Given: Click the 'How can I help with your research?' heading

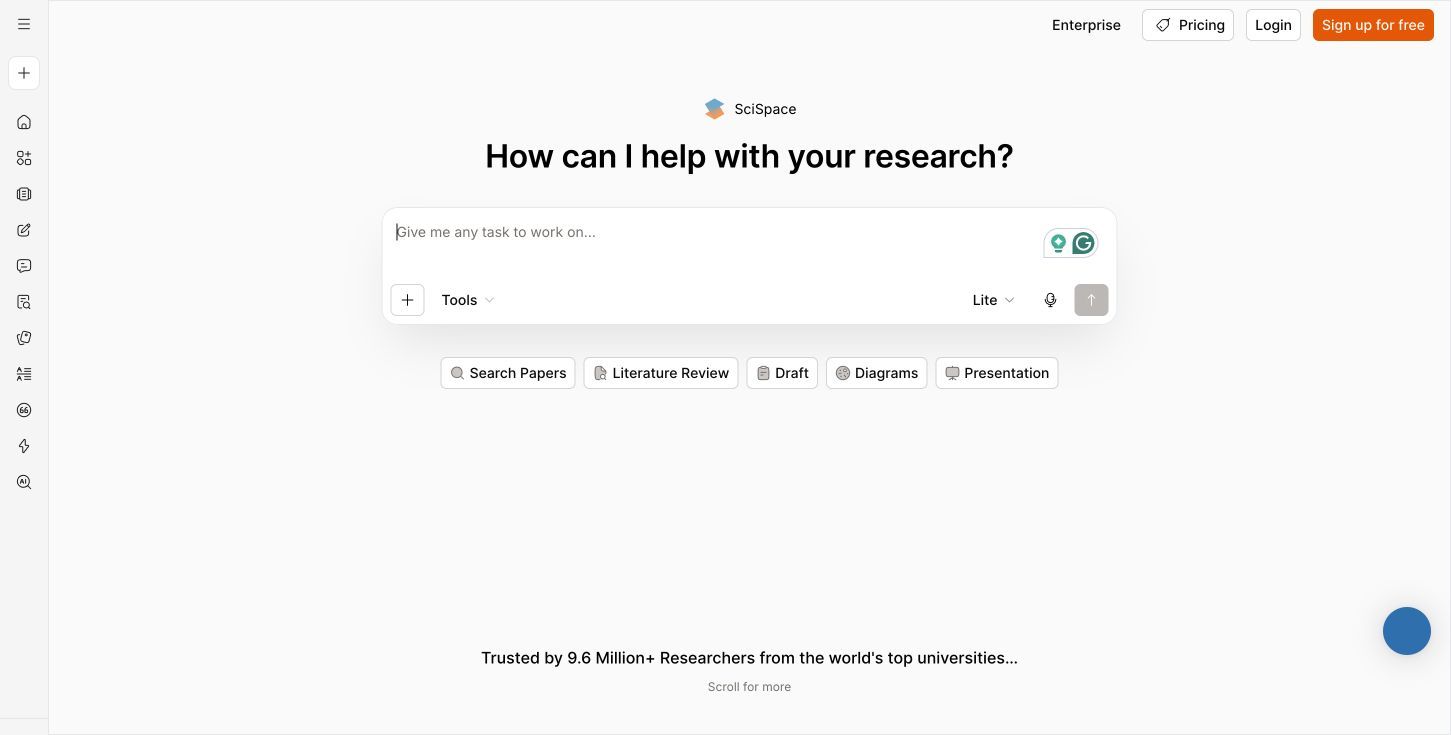Looking at the screenshot, I should point(749,156).
